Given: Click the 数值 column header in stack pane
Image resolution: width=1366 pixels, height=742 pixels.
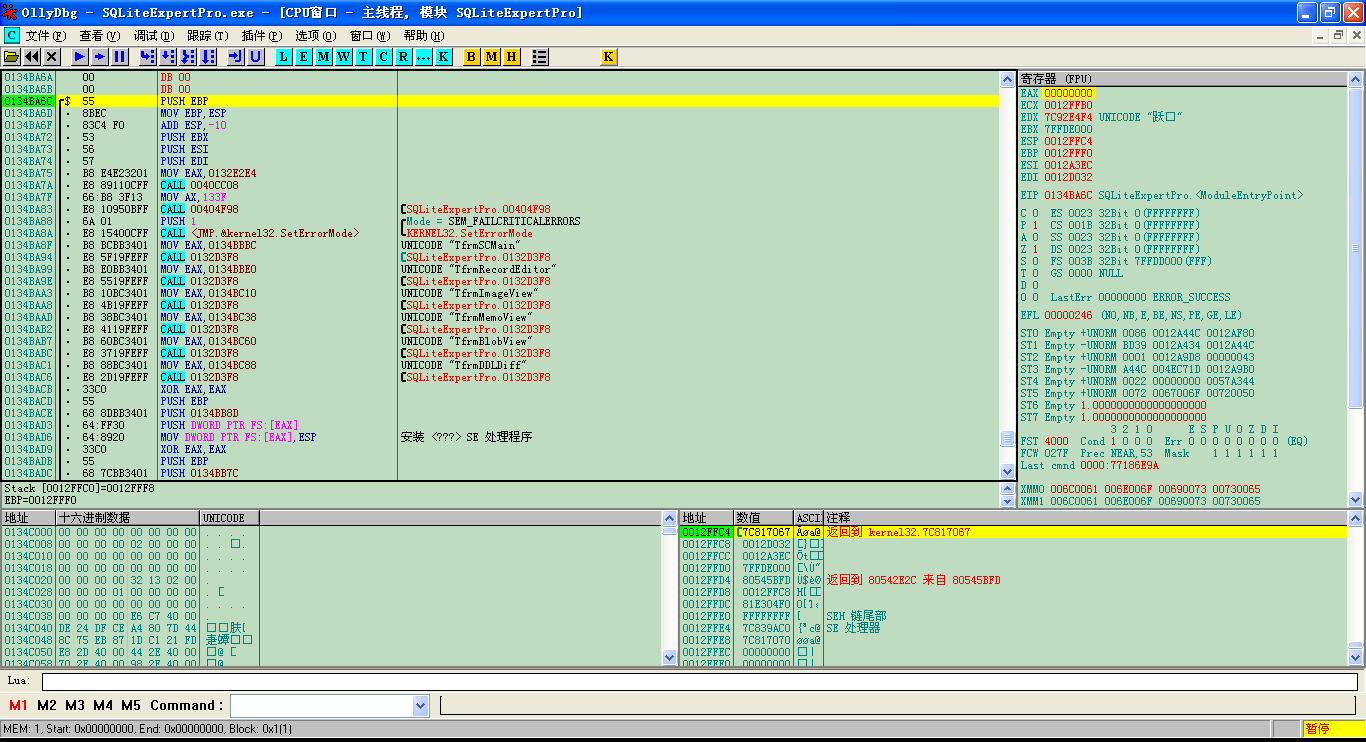Looking at the screenshot, I should (764, 518).
